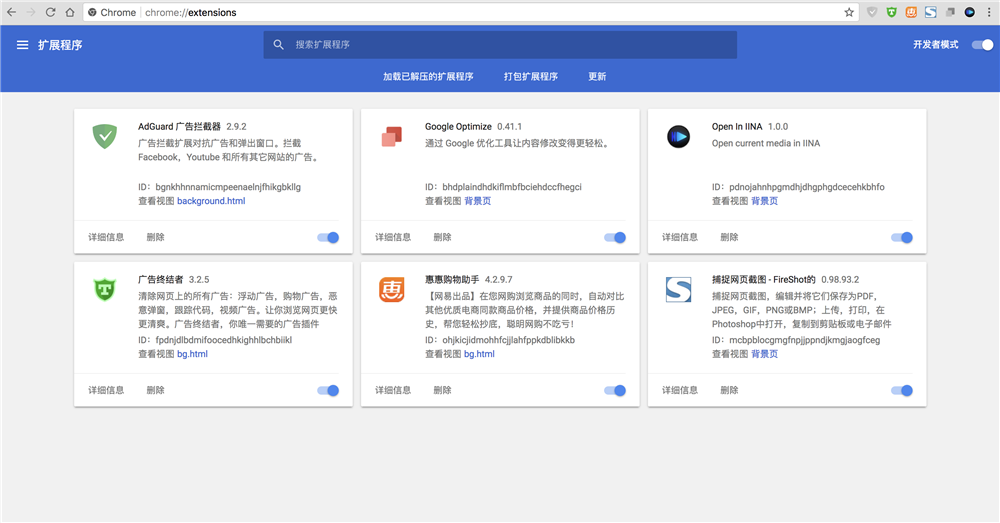The image size is (1000, 523).
Task: Click the FireShot S toolbar icon
Action: [931, 12]
